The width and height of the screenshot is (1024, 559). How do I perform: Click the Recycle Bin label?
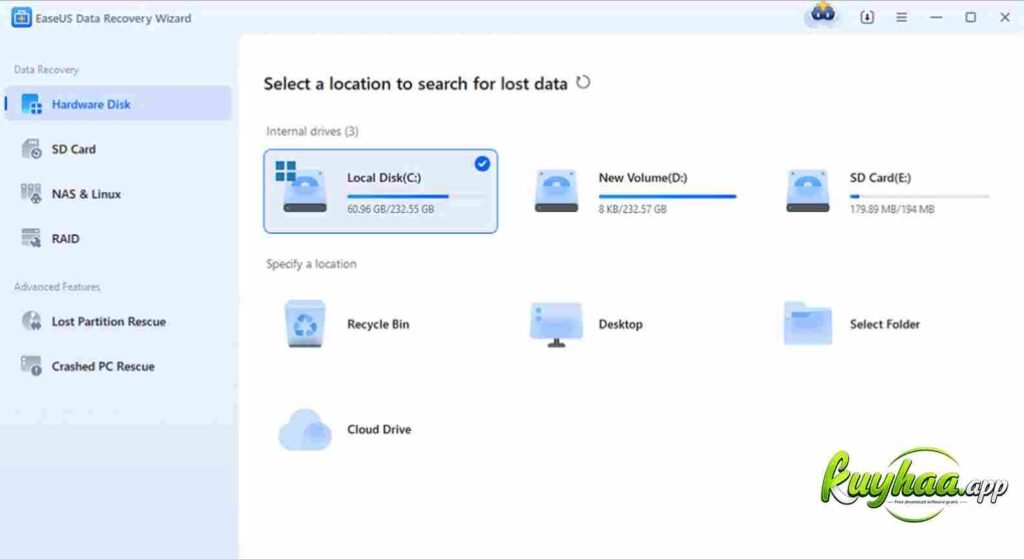[378, 325]
